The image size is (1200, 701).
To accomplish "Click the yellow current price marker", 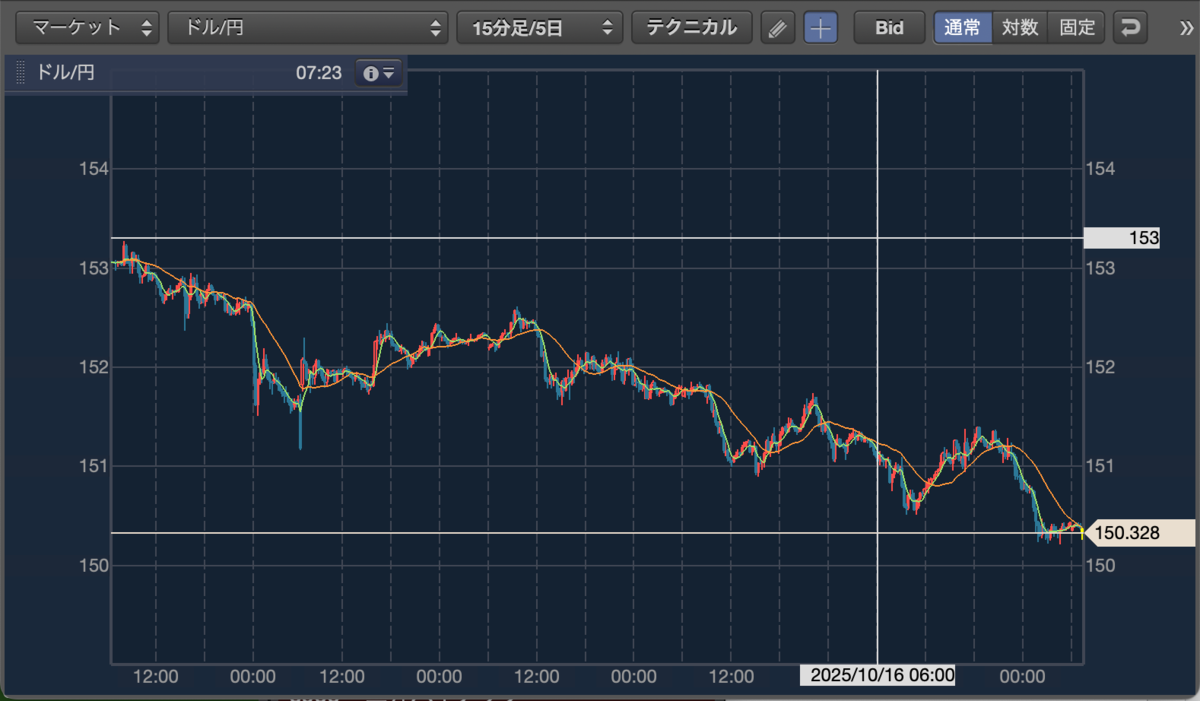I will pos(1084,532).
